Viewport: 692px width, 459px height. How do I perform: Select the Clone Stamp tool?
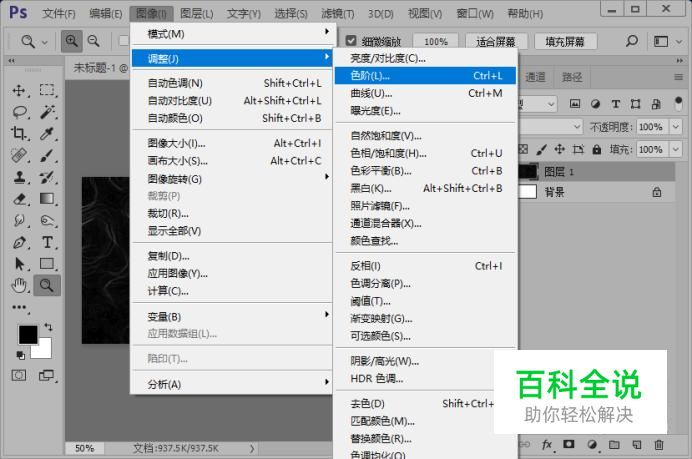coord(19,177)
